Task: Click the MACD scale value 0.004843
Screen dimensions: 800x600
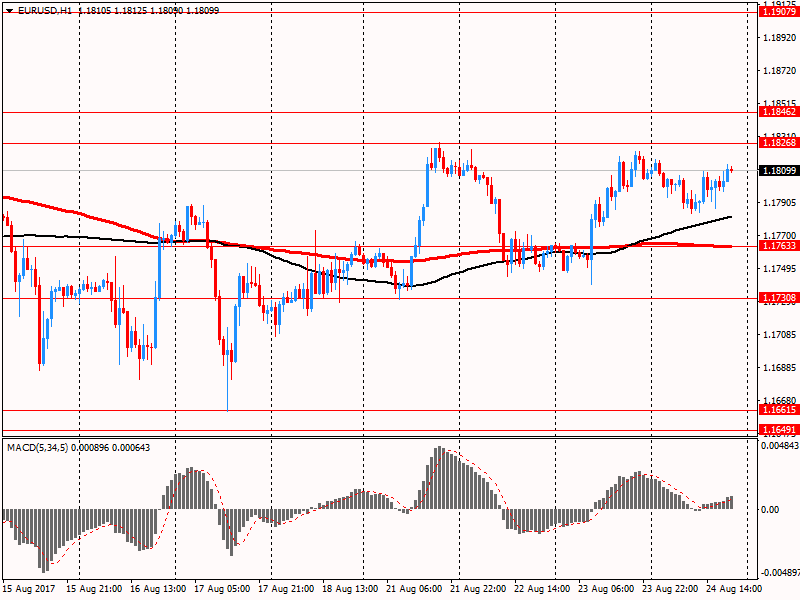Action: (780, 446)
